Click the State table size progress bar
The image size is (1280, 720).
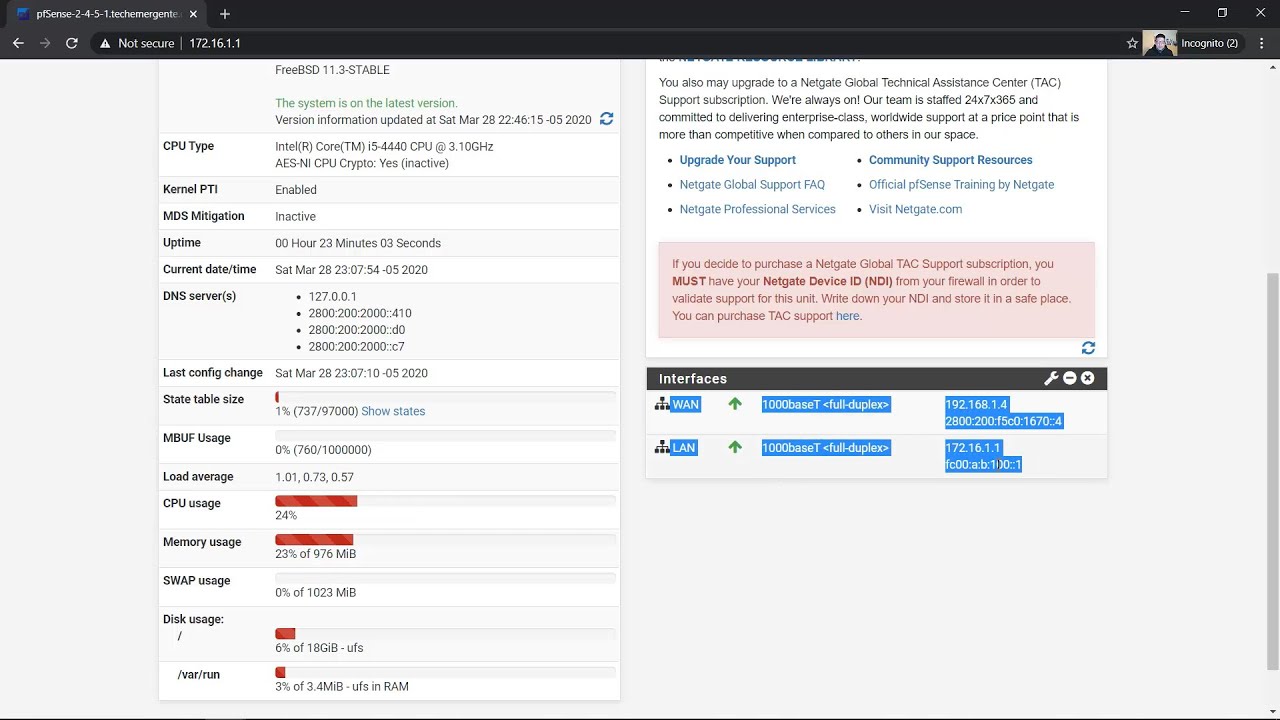point(445,397)
